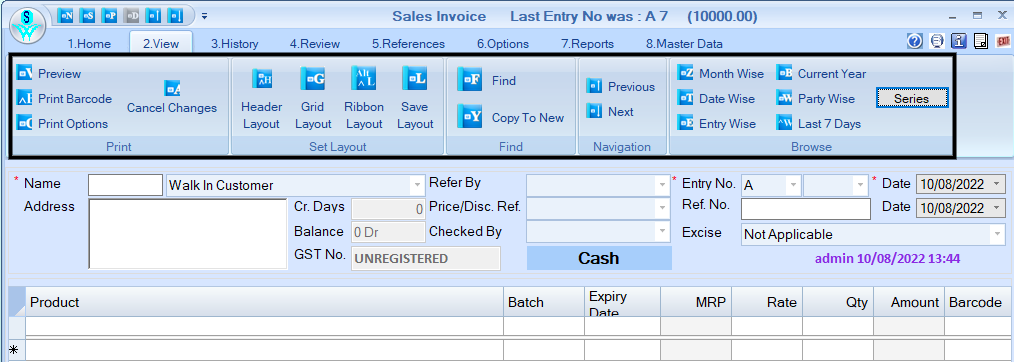This screenshot has width=1014, height=362.
Task: Browse Entry Wise
Action: click(x=717, y=123)
